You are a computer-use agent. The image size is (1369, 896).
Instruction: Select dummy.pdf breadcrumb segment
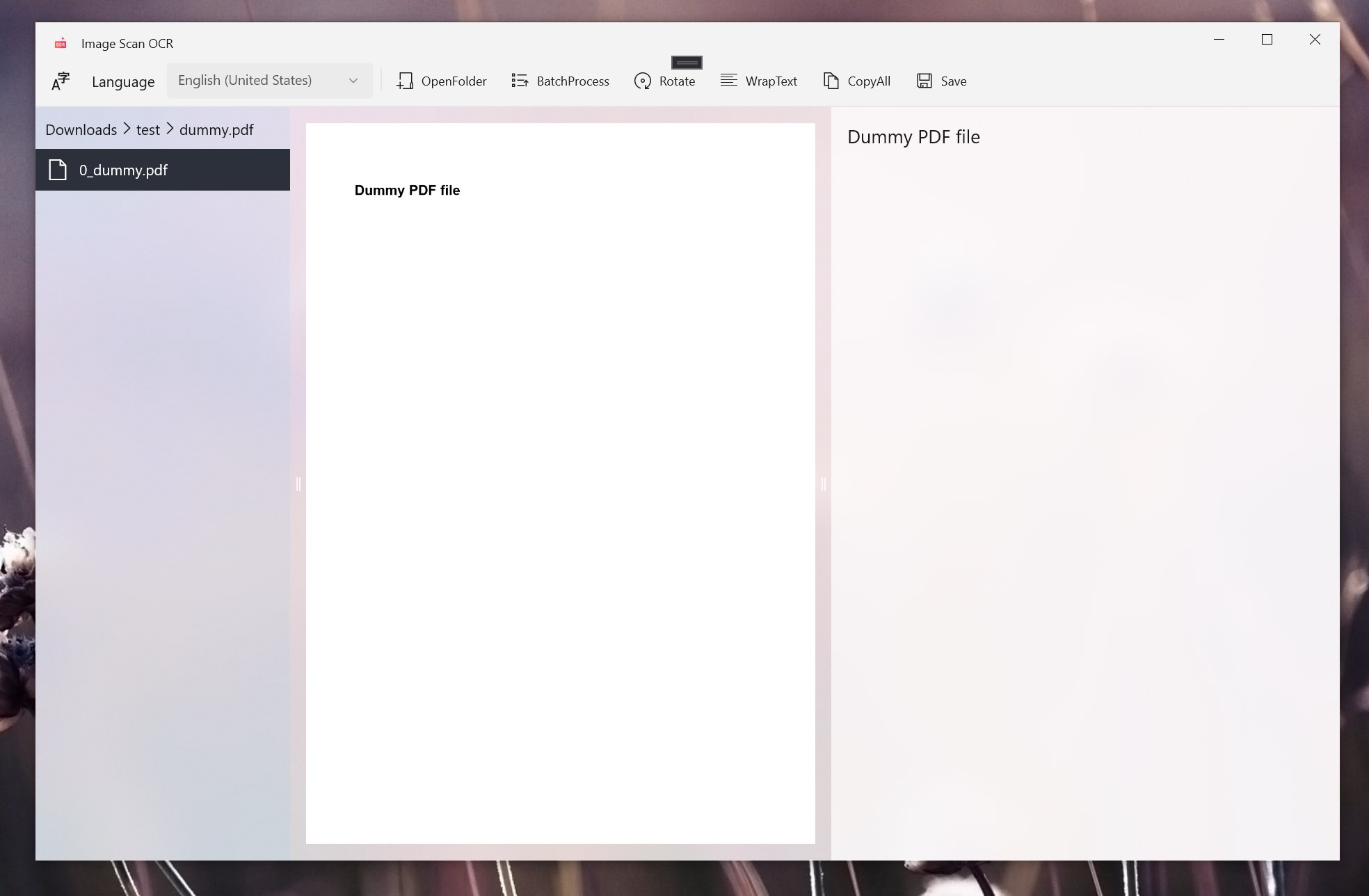click(x=216, y=130)
